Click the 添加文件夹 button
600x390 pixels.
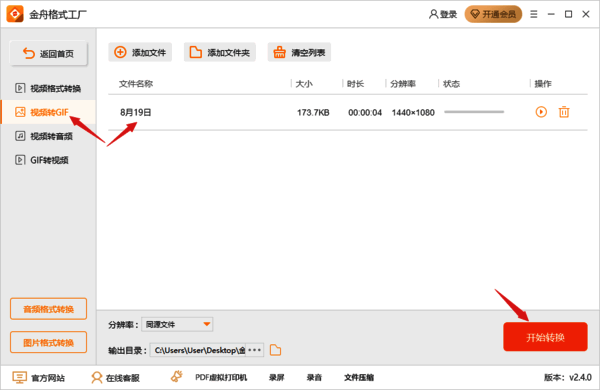(220, 52)
